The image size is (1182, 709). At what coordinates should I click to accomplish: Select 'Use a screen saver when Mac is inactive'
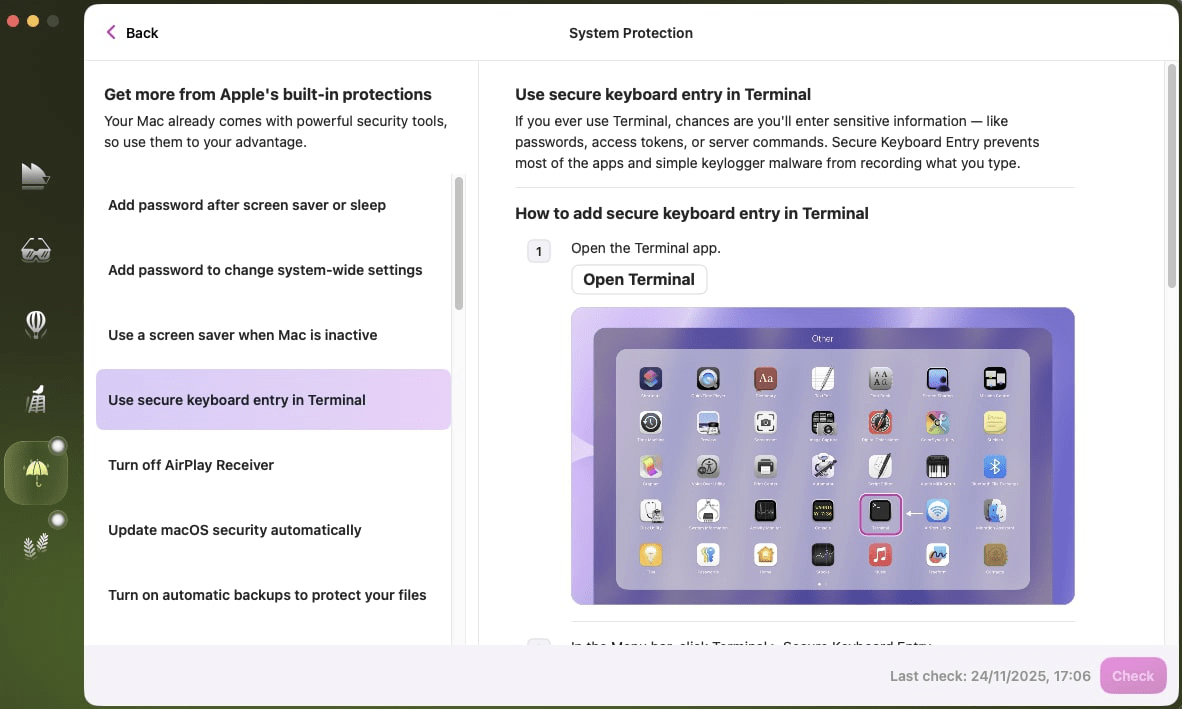[243, 334]
